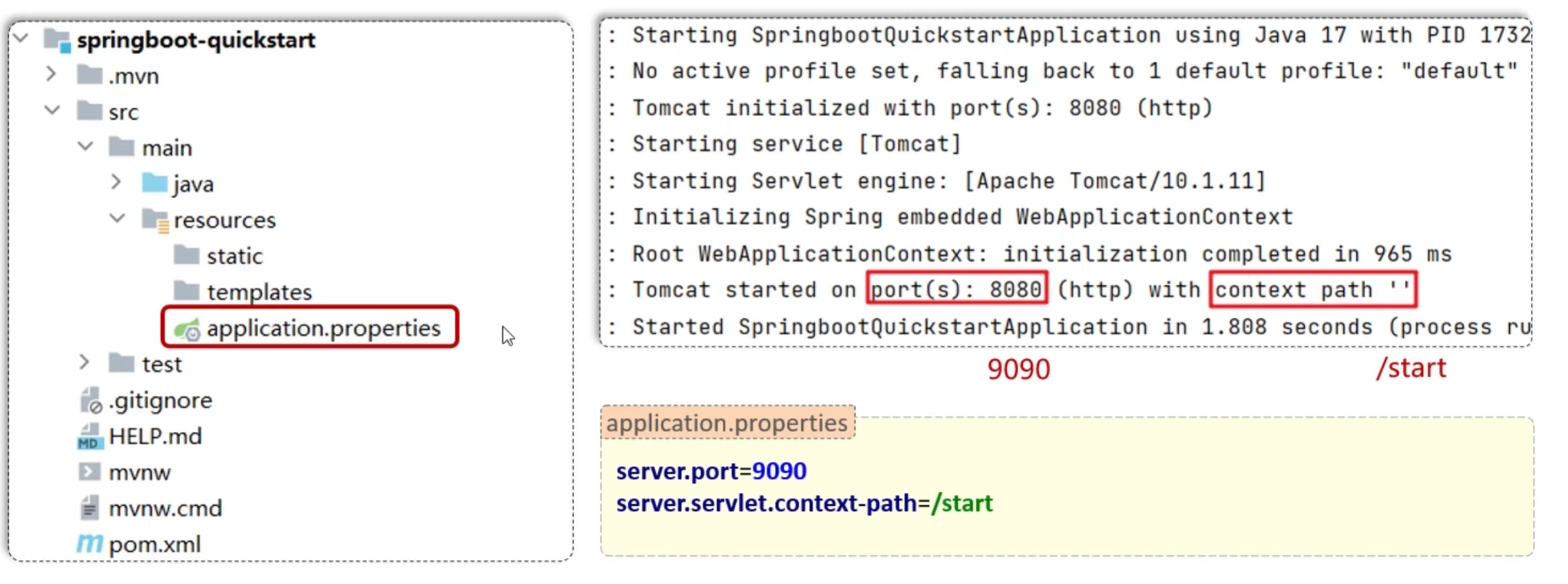Click the src folder icon

pyautogui.click(x=89, y=111)
